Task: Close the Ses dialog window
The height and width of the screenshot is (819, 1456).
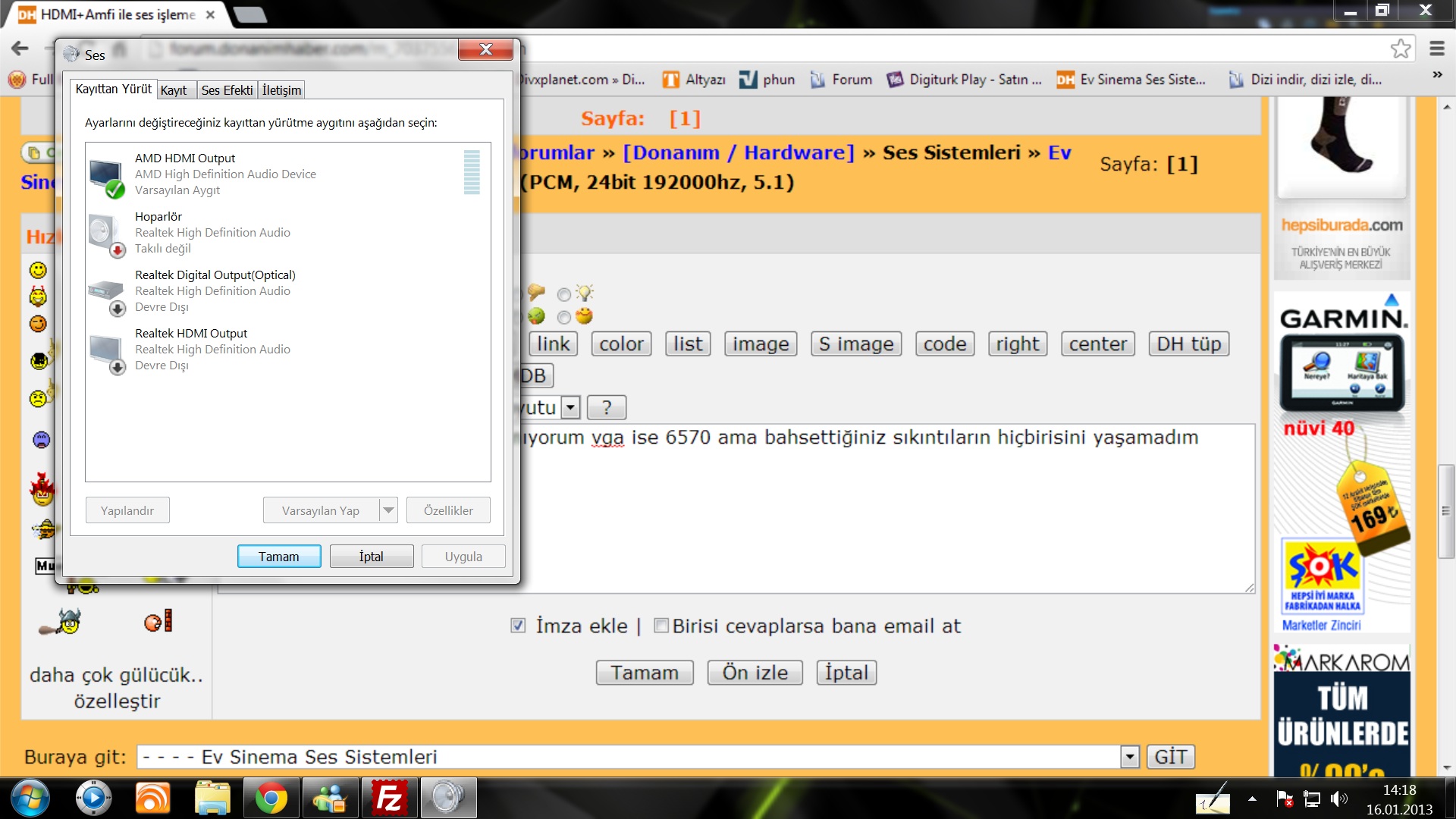Action: (486, 49)
